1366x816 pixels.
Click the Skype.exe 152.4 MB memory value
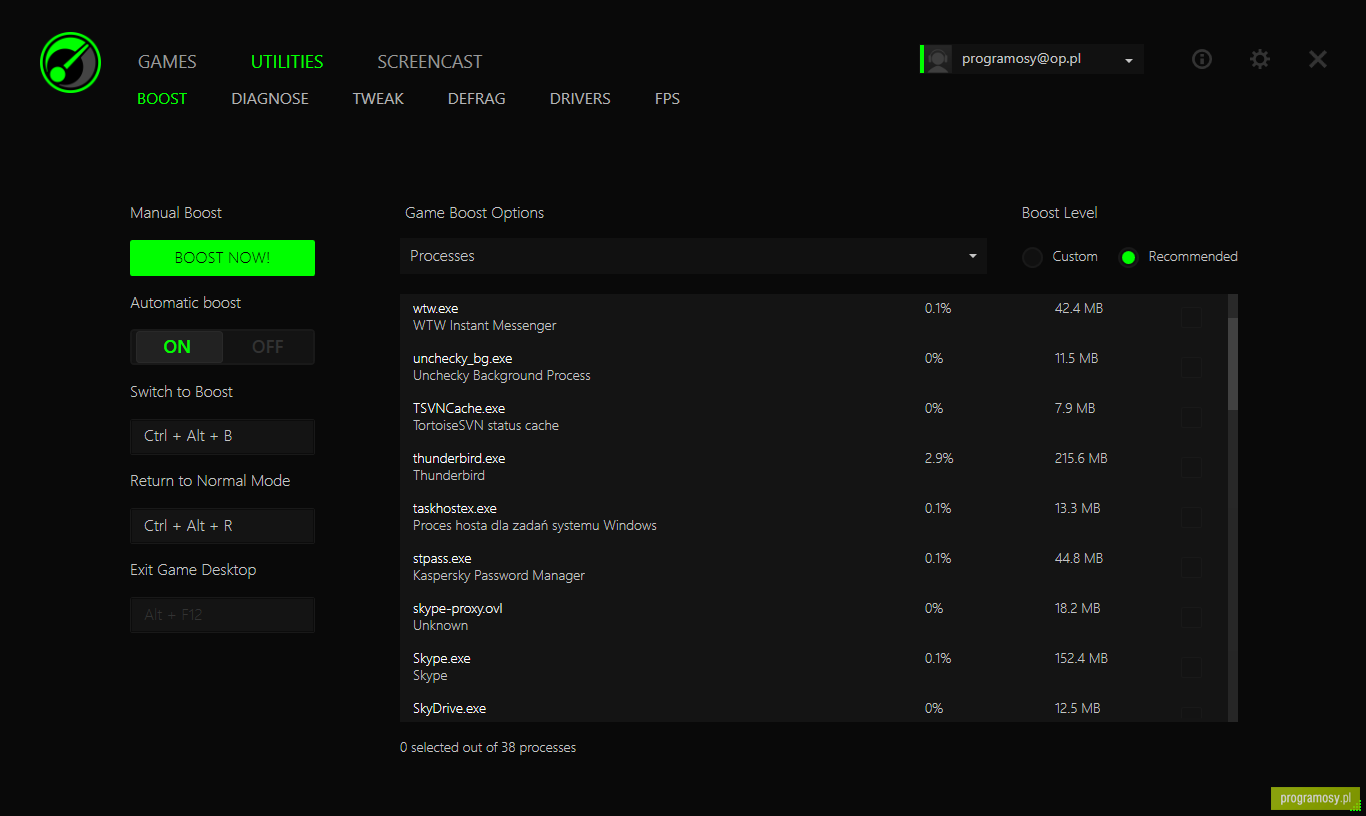tap(1081, 659)
